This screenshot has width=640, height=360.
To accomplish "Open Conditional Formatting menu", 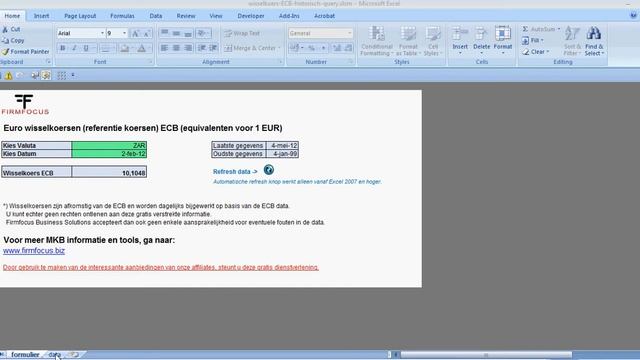I will click(377, 41).
